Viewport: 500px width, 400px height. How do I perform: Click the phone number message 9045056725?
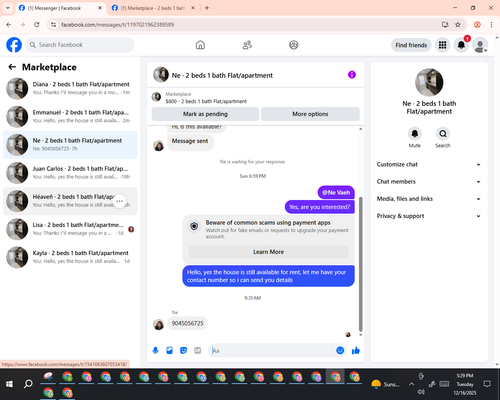(x=187, y=323)
